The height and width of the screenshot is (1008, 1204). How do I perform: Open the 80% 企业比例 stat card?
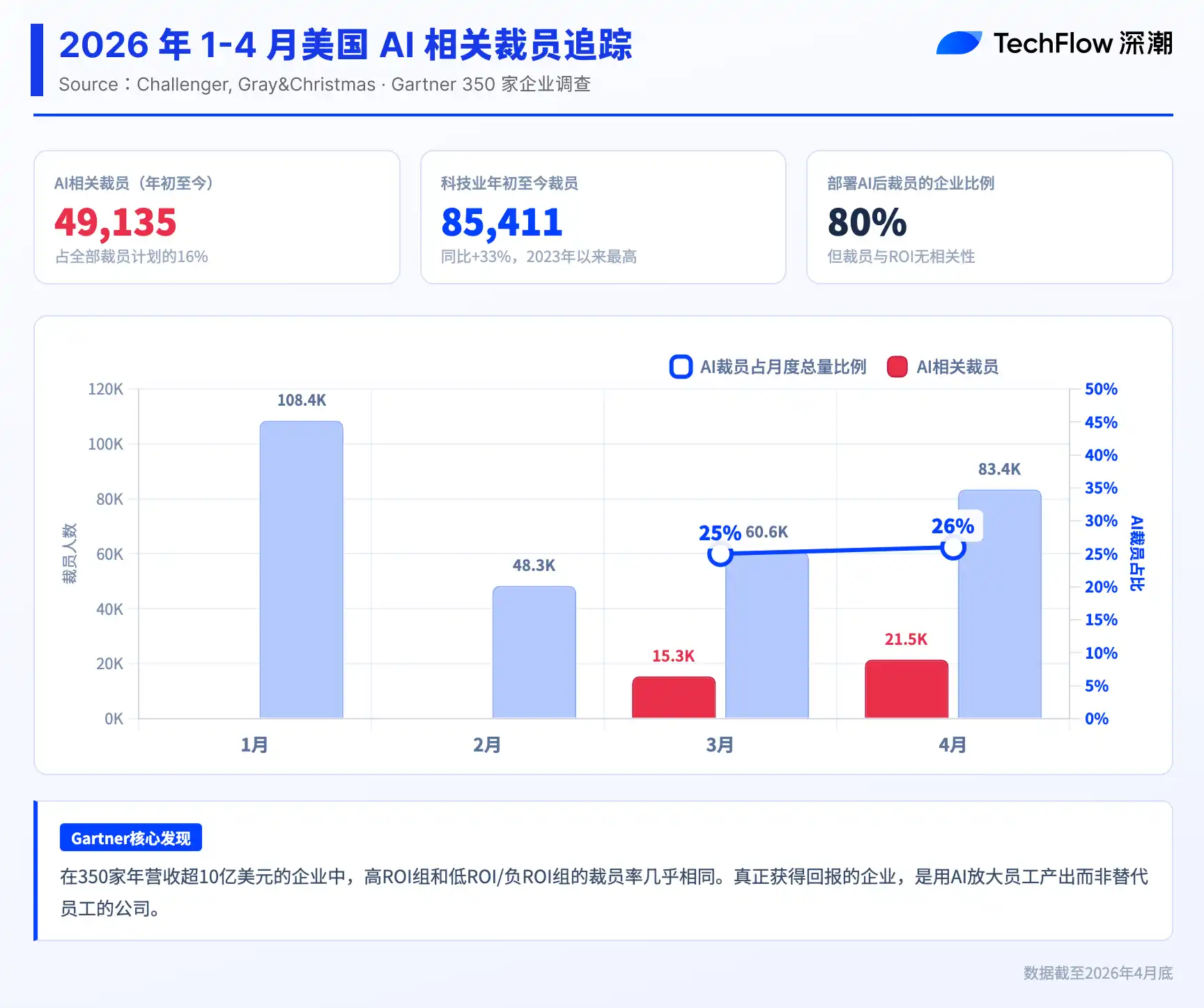coord(989,217)
